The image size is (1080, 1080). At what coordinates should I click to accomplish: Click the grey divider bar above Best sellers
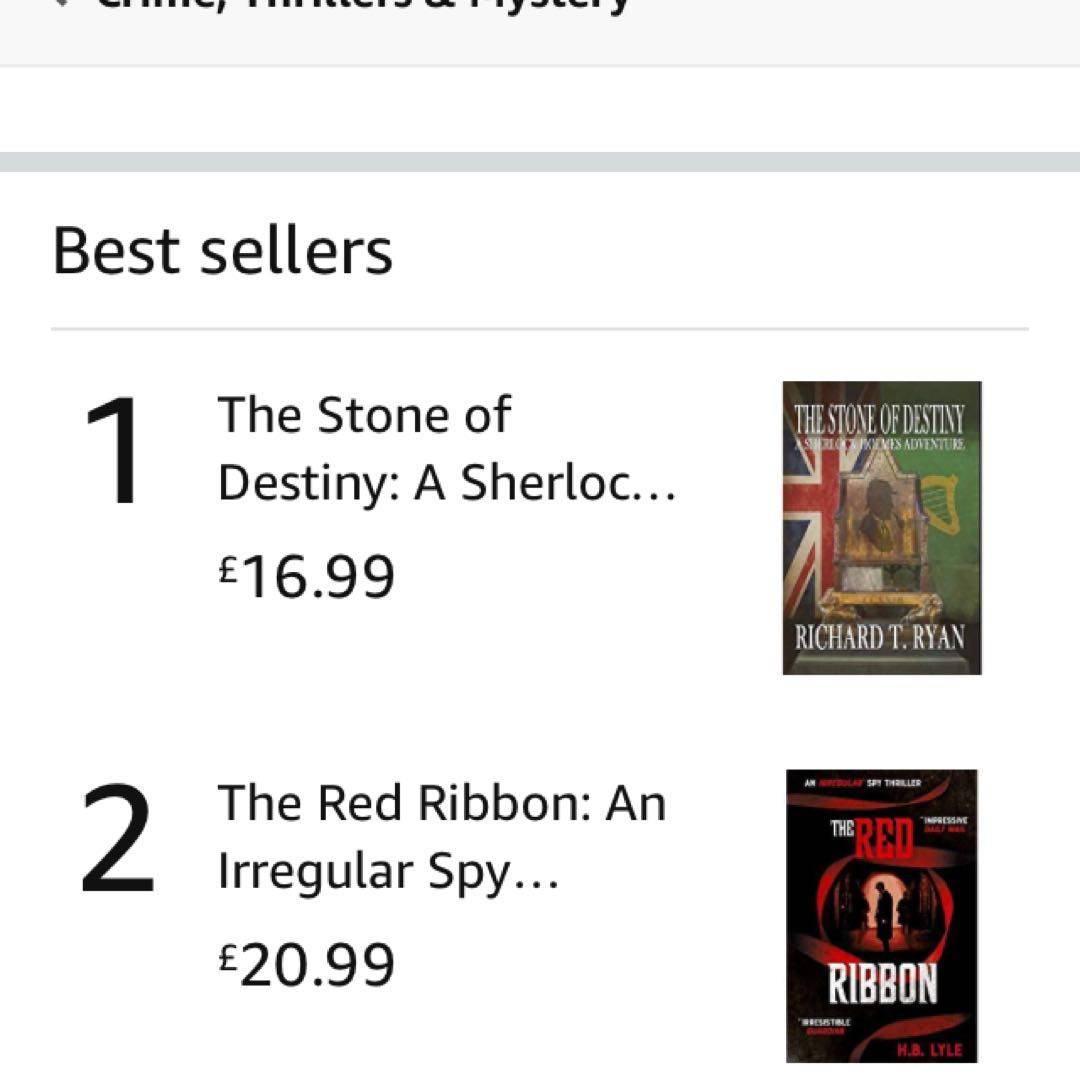(x=540, y=162)
